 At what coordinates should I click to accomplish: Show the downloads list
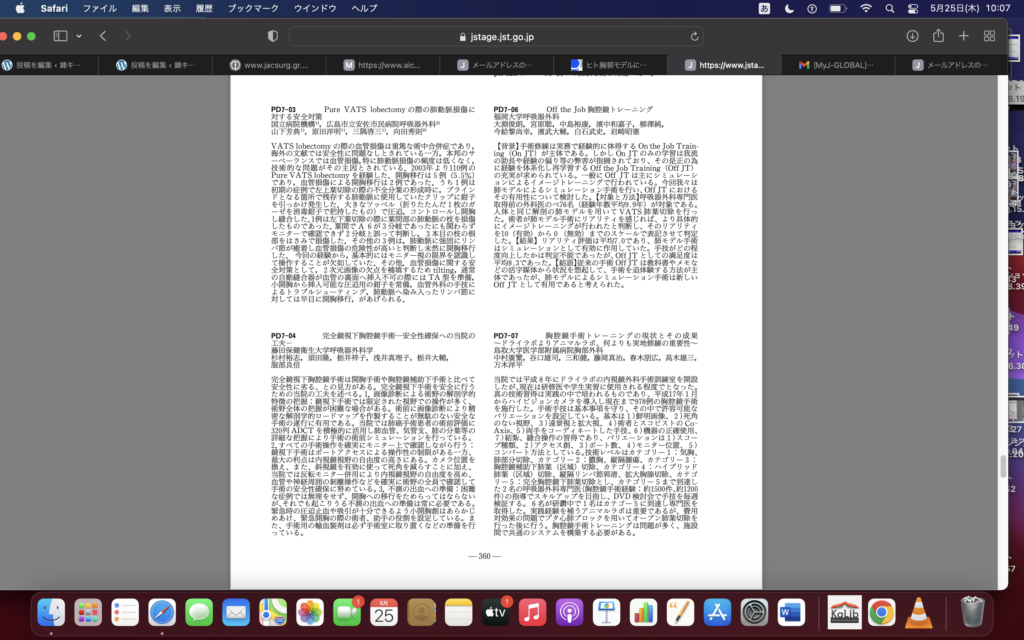tap(912, 36)
